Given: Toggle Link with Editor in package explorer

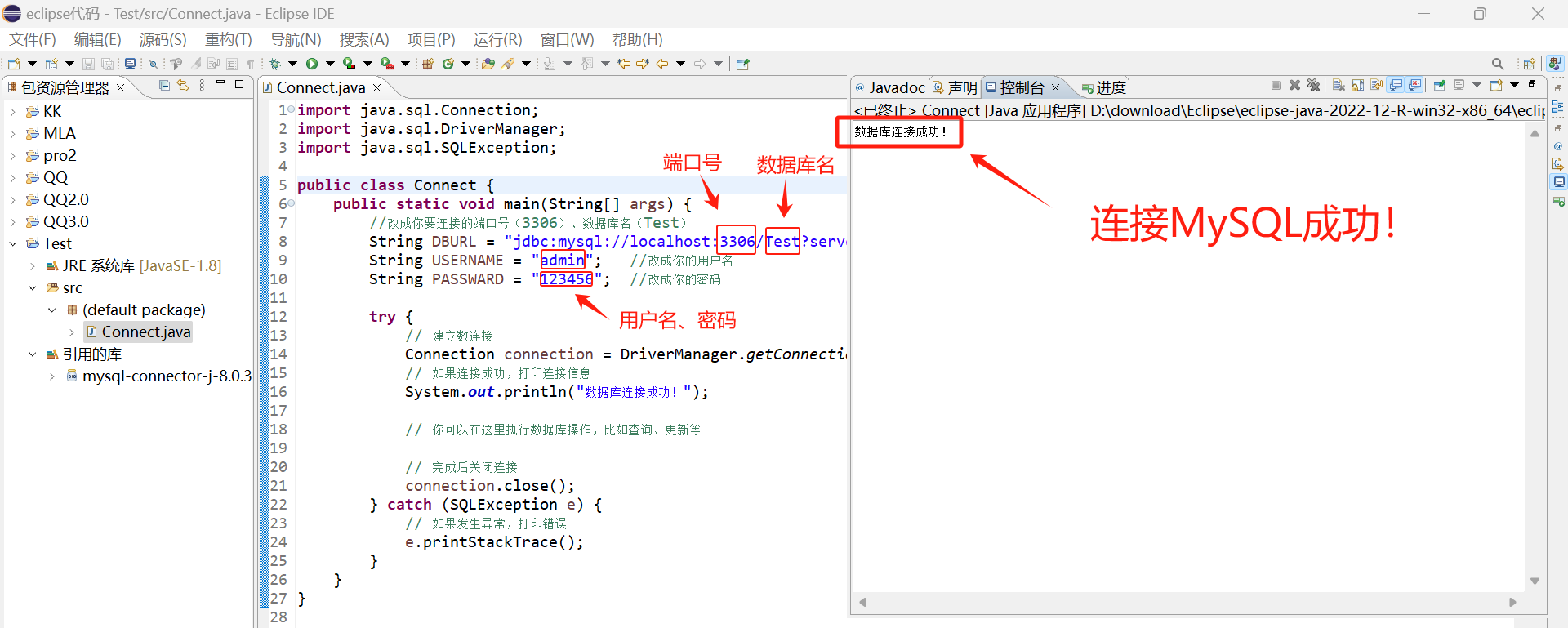Looking at the screenshot, I should tap(183, 86).
